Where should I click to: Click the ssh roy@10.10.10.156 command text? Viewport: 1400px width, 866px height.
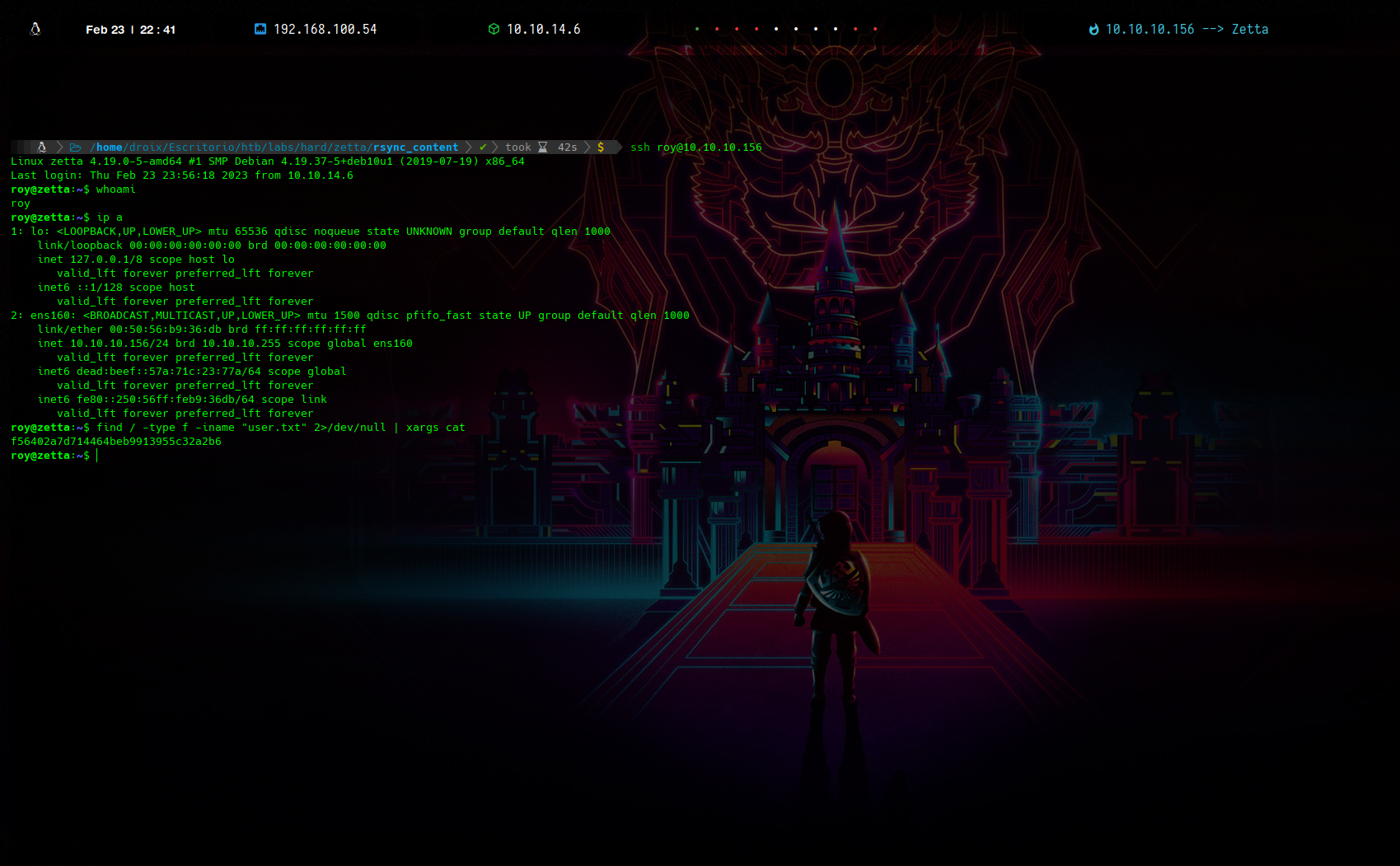tap(695, 147)
